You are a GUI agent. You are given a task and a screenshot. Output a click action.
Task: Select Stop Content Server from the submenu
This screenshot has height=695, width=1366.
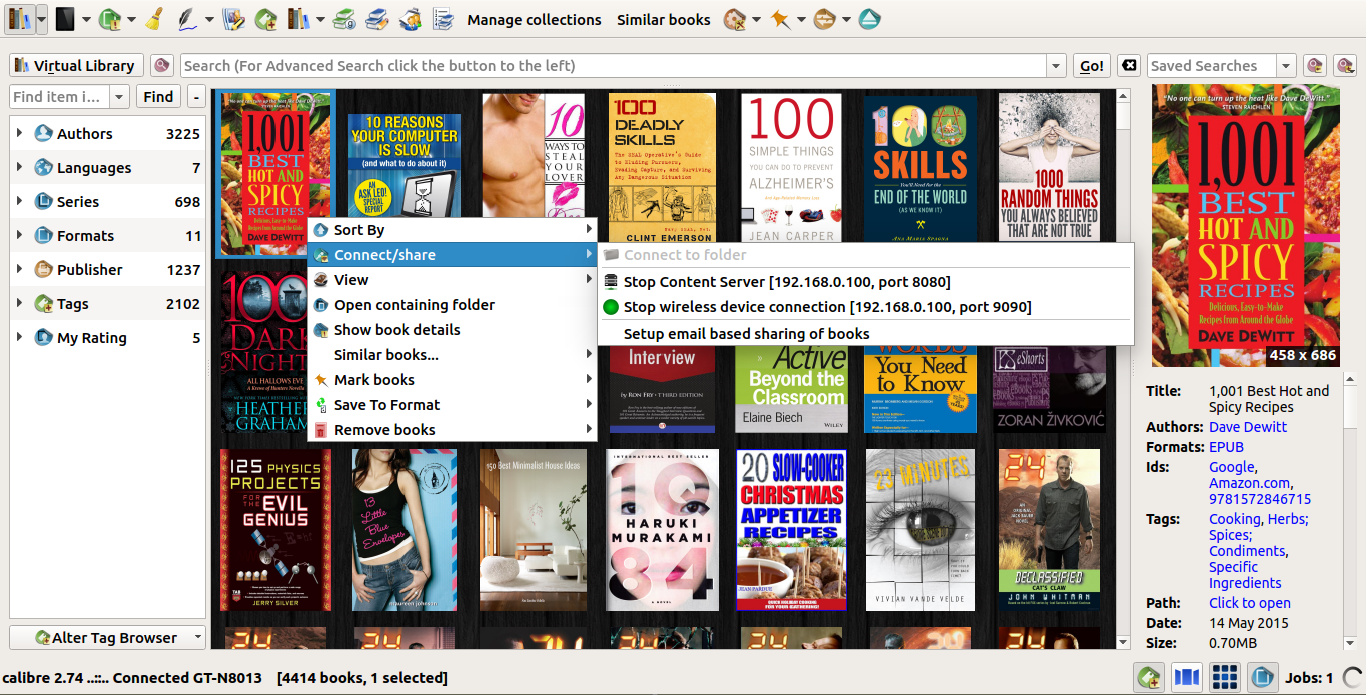click(x=786, y=282)
